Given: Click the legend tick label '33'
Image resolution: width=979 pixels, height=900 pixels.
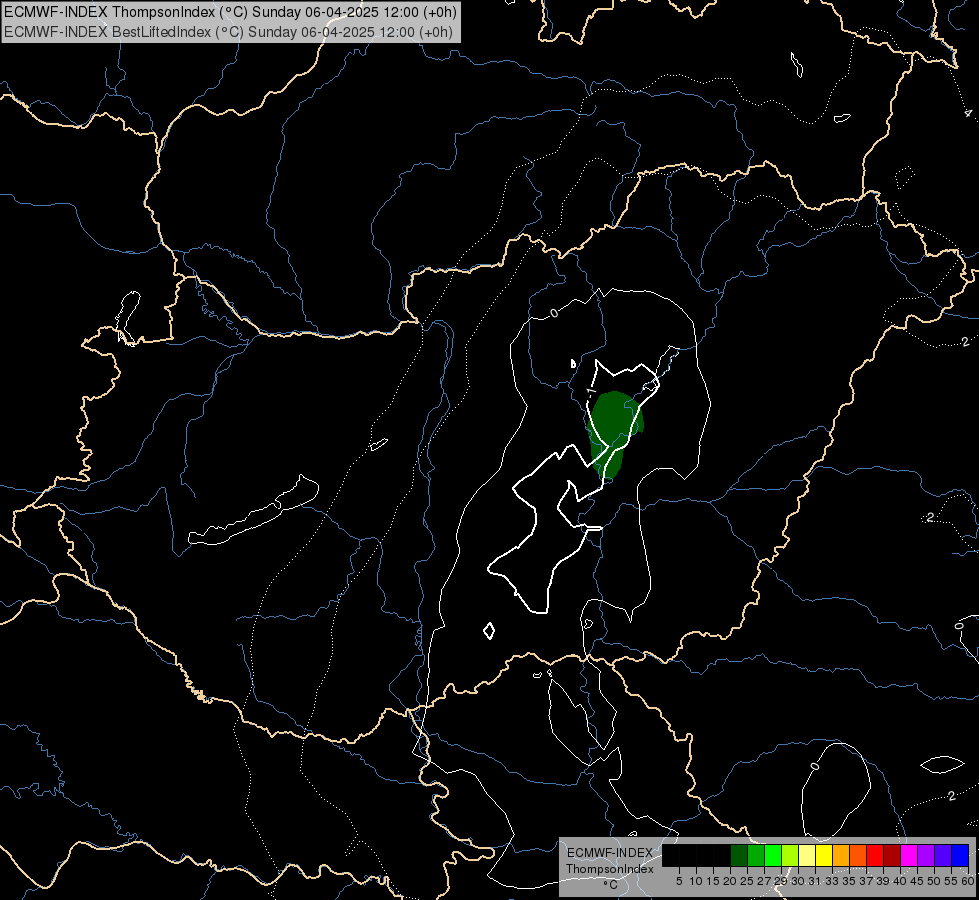Looking at the screenshot, I should tap(832, 881).
